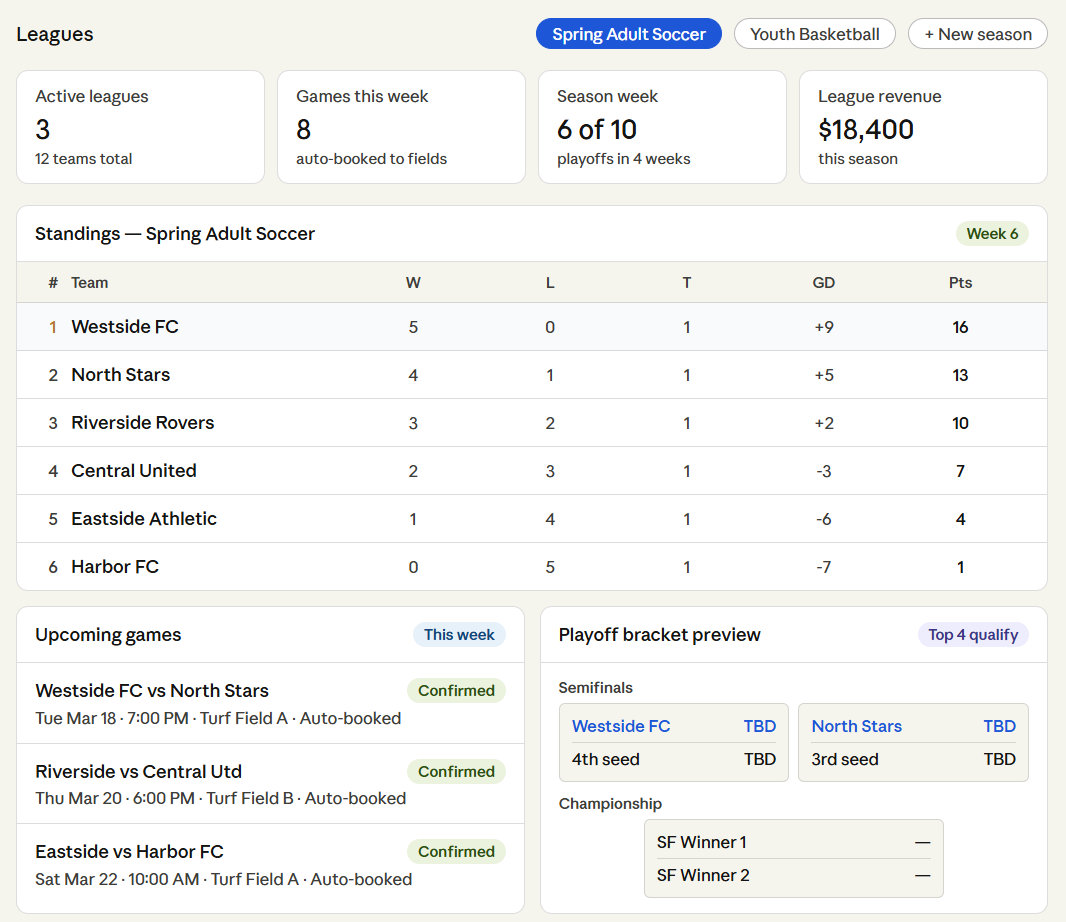This screenshot has height=922, width=1066.
Task: Click the Games this week stat card
Action: pyautogui.click(x=401, y=127)
